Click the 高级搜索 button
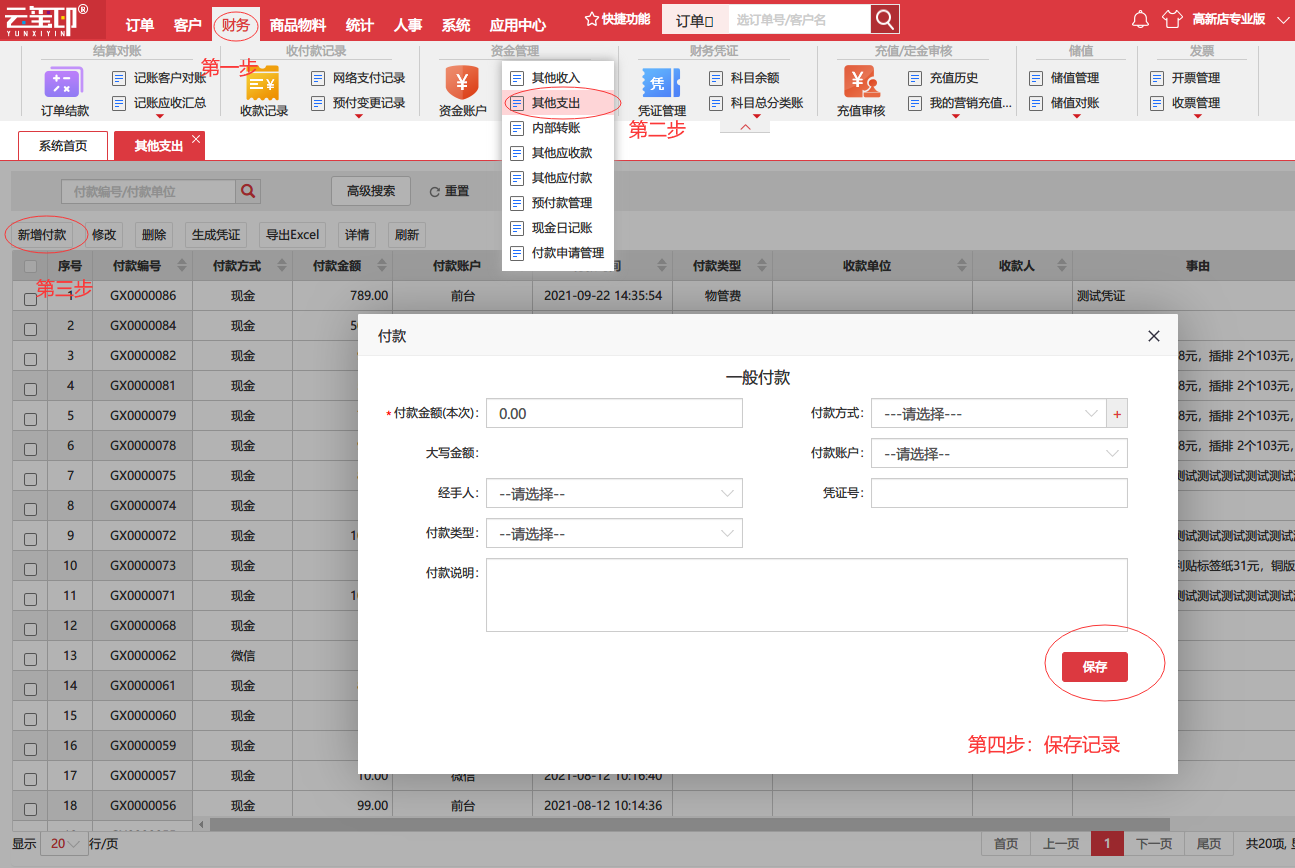This screenshot has width=1295, height=868. pos(371,191)
